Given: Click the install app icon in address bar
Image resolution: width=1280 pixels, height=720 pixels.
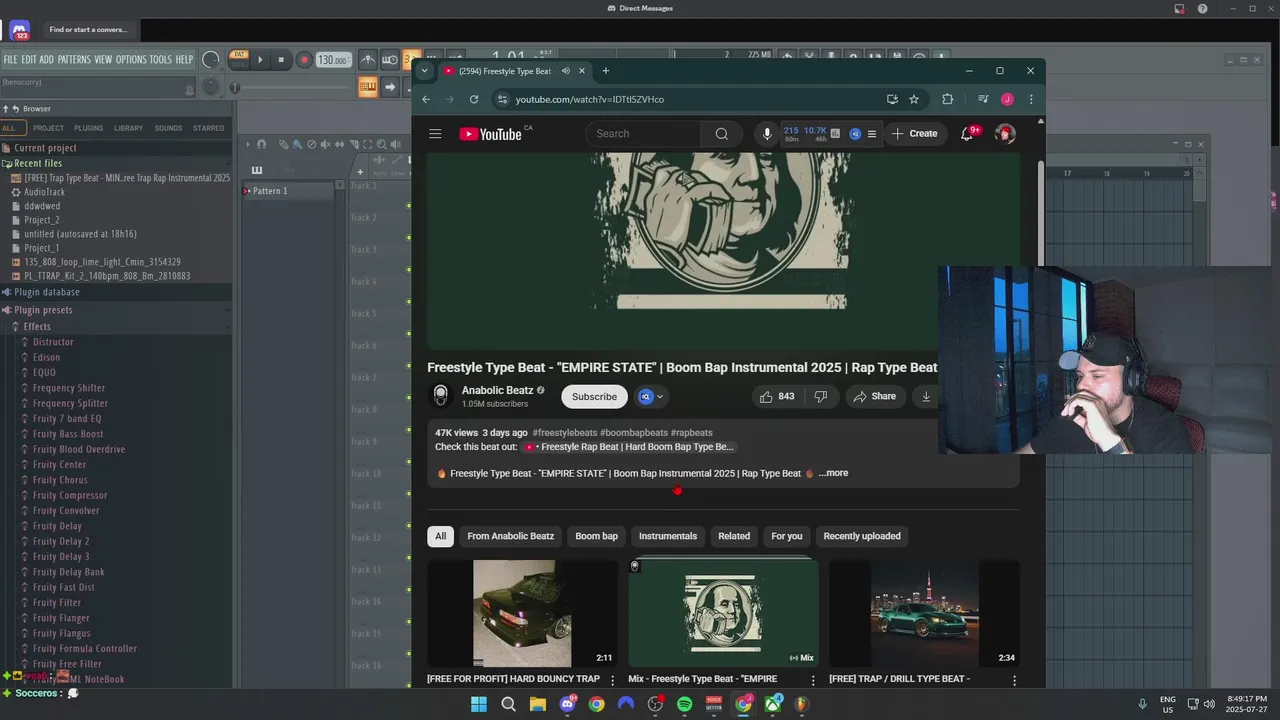Looking at the screenshot, I should pos(892,99).
